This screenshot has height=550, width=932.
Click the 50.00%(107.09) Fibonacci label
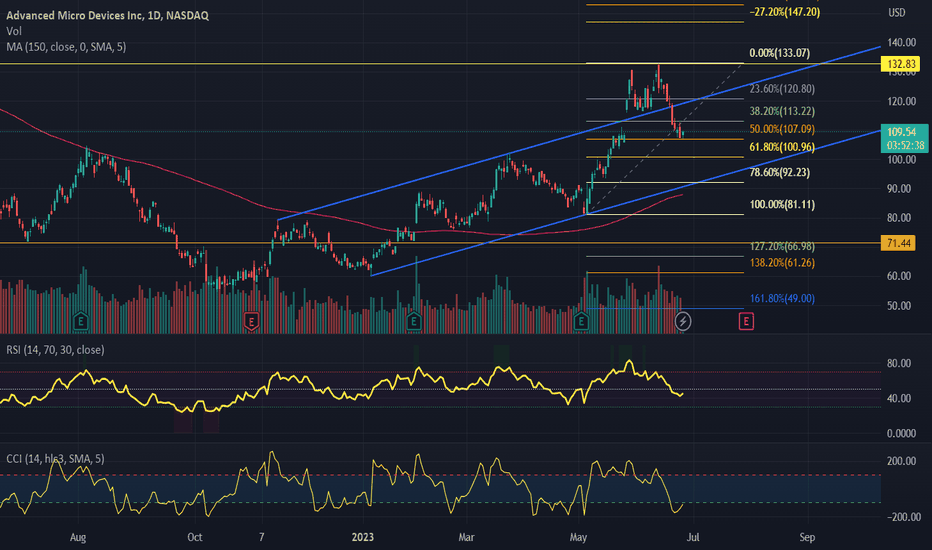pos(782,129)
